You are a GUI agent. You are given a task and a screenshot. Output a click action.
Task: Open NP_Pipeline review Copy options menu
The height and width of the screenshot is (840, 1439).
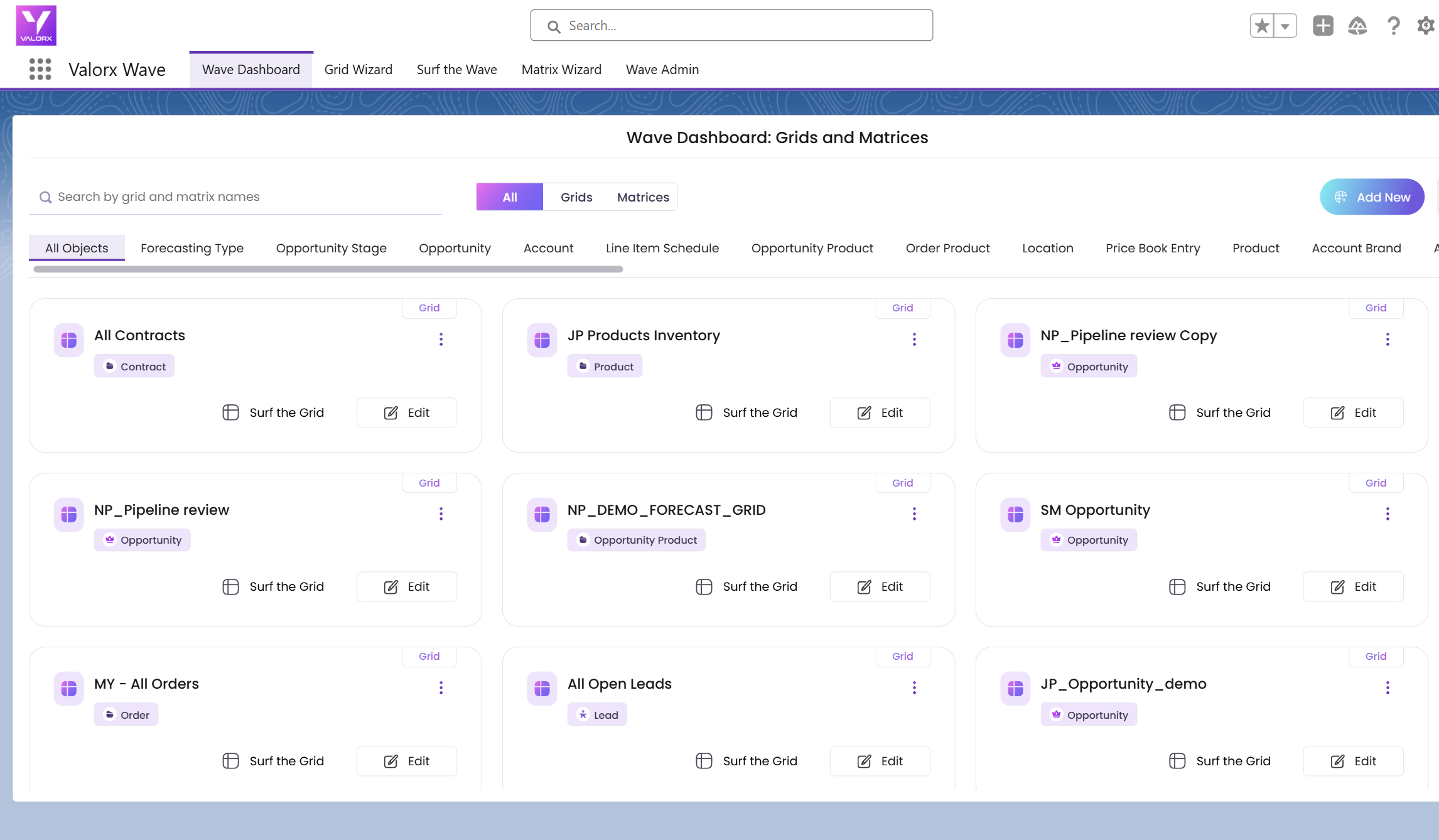(1388, 339)
